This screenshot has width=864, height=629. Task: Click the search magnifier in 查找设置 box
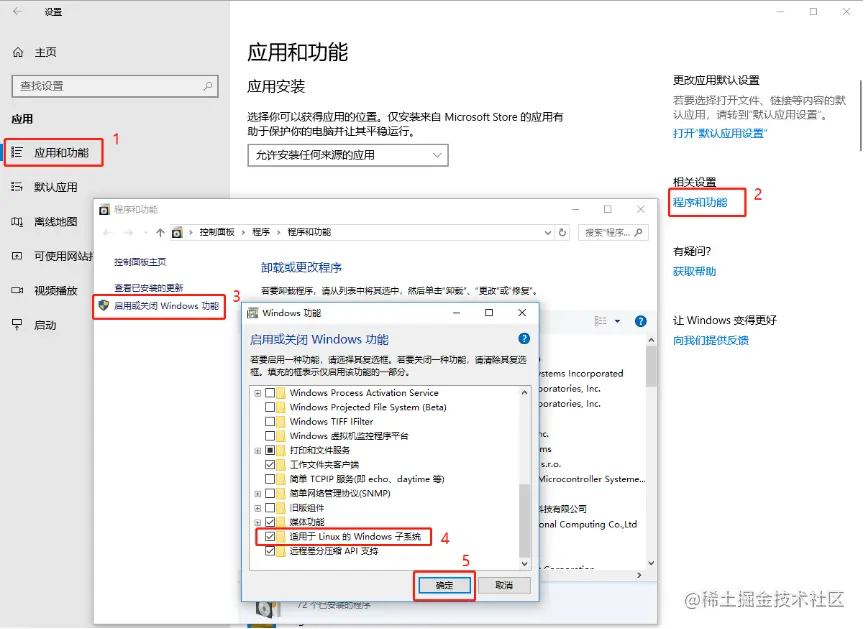point(208,86)
